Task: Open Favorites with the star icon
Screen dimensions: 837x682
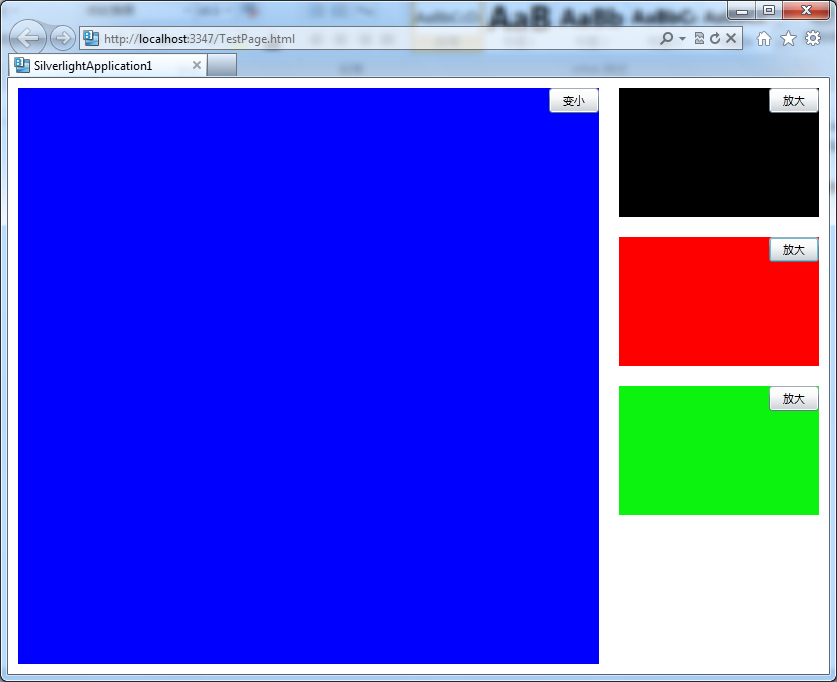Action: 788,38
